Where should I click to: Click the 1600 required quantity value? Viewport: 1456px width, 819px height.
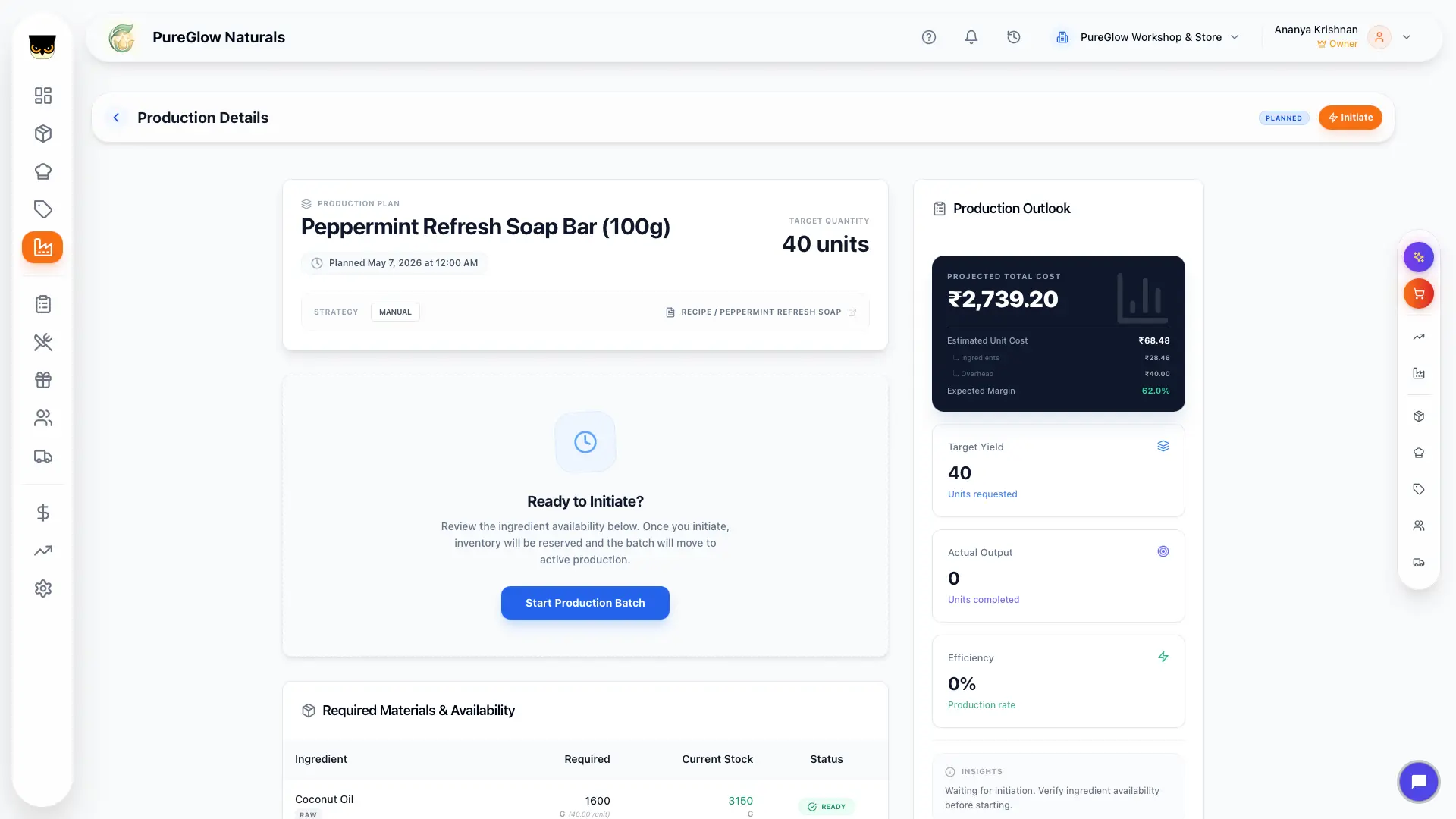click(598, 801)
